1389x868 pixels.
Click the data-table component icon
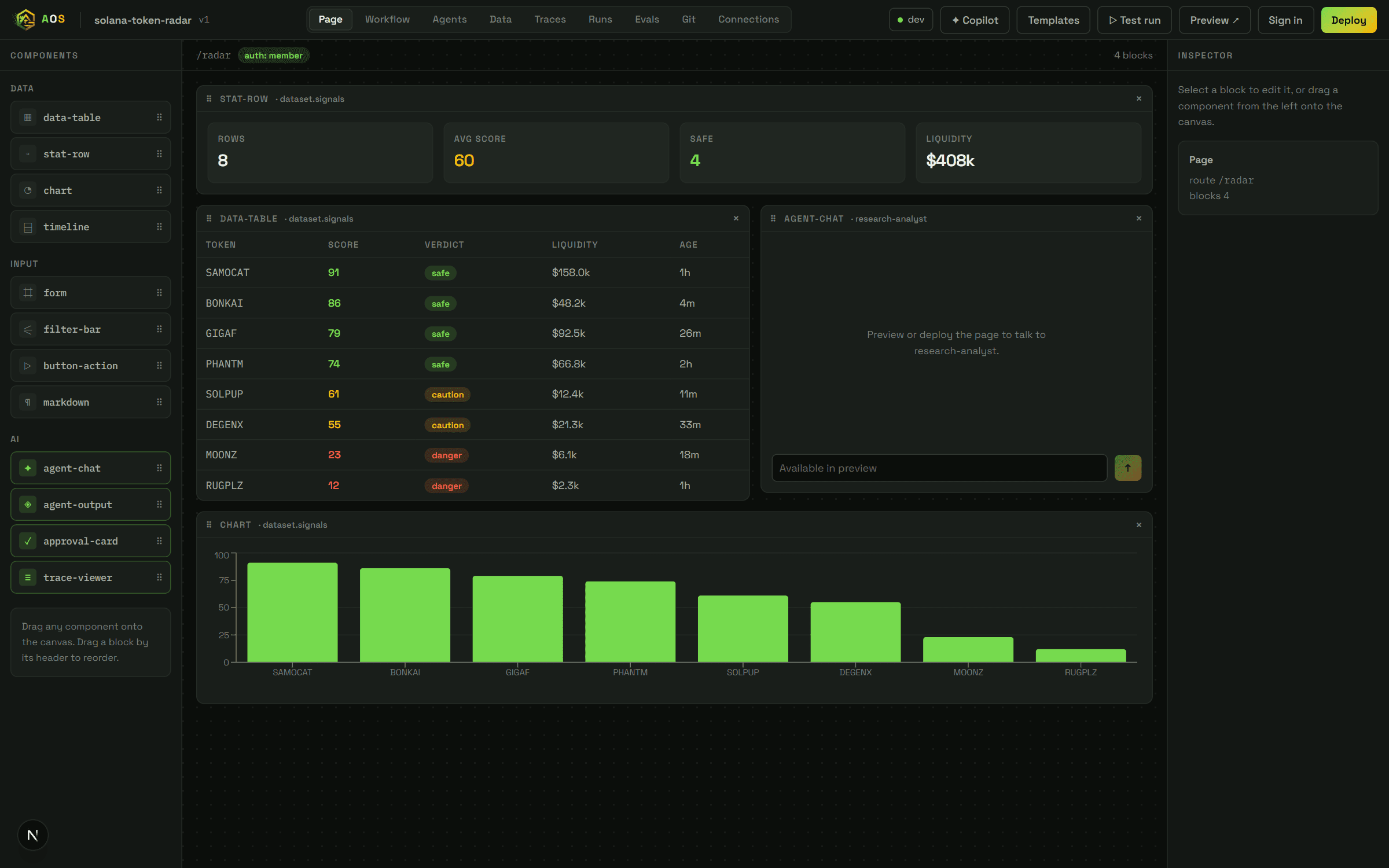coord(27,117)
